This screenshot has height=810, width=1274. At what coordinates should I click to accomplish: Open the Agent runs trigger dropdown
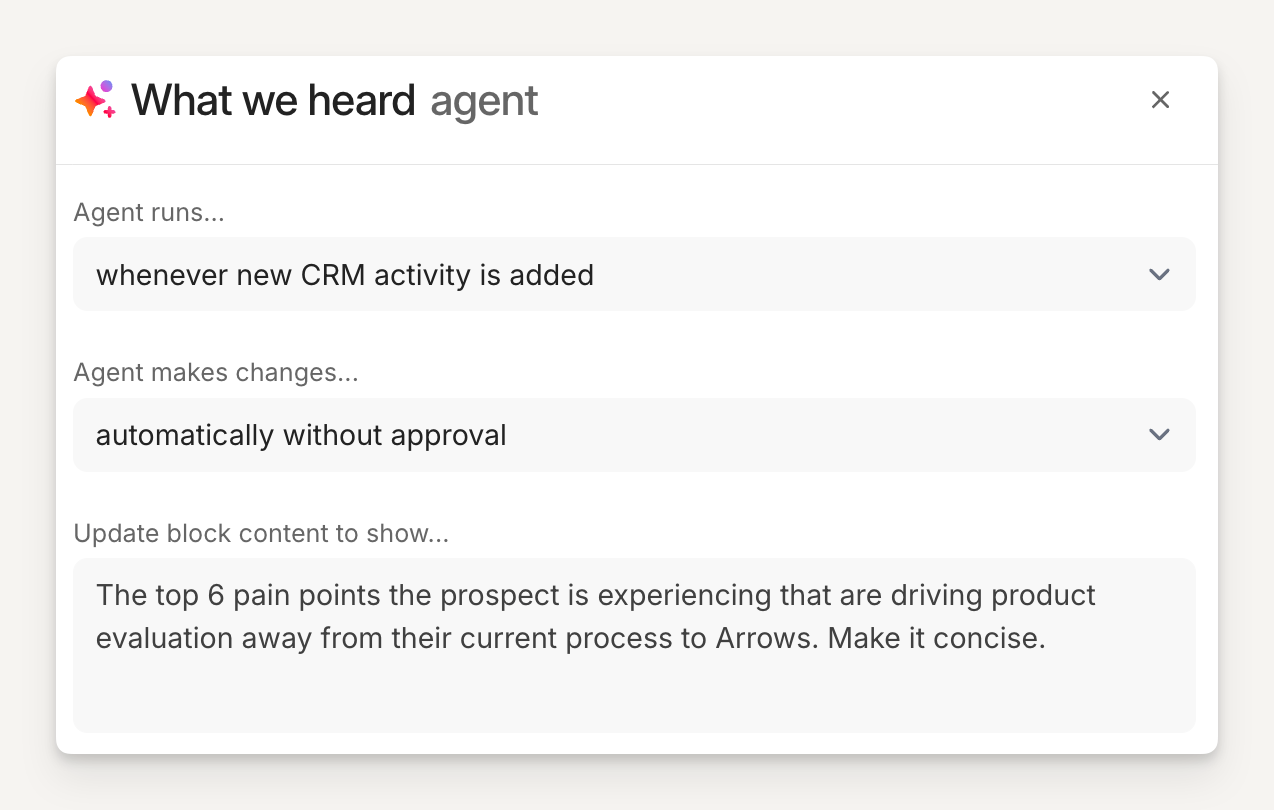click(634, 274)
